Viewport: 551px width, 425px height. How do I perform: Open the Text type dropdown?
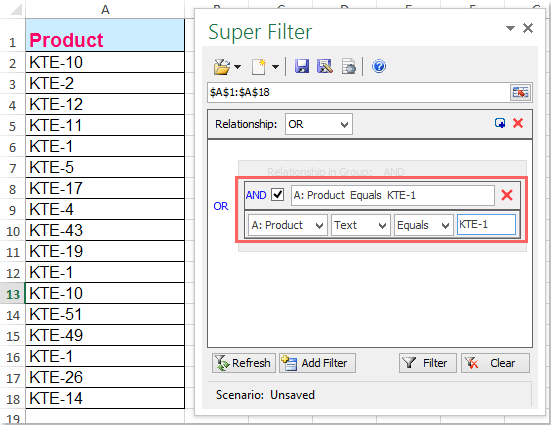tap(361, 225)
